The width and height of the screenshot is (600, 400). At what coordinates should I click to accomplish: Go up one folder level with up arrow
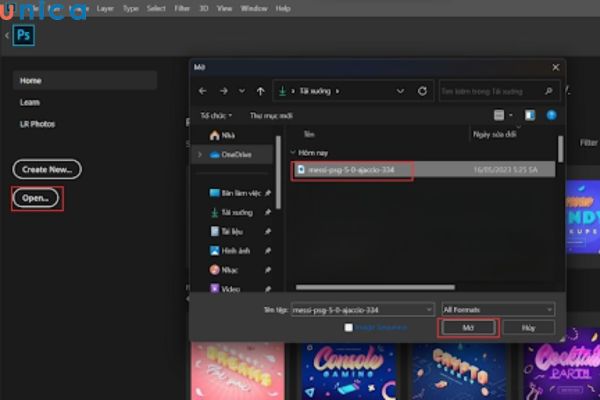(259, 91)
